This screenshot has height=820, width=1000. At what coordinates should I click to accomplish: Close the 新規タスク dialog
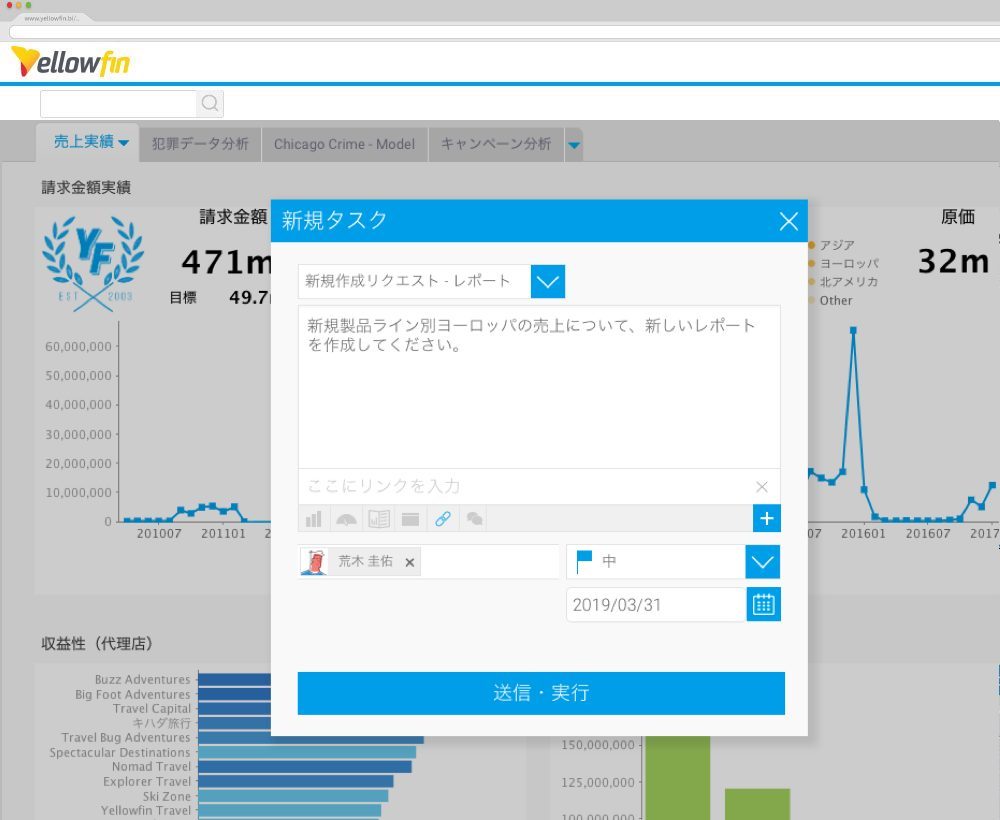tap(789, 221)
